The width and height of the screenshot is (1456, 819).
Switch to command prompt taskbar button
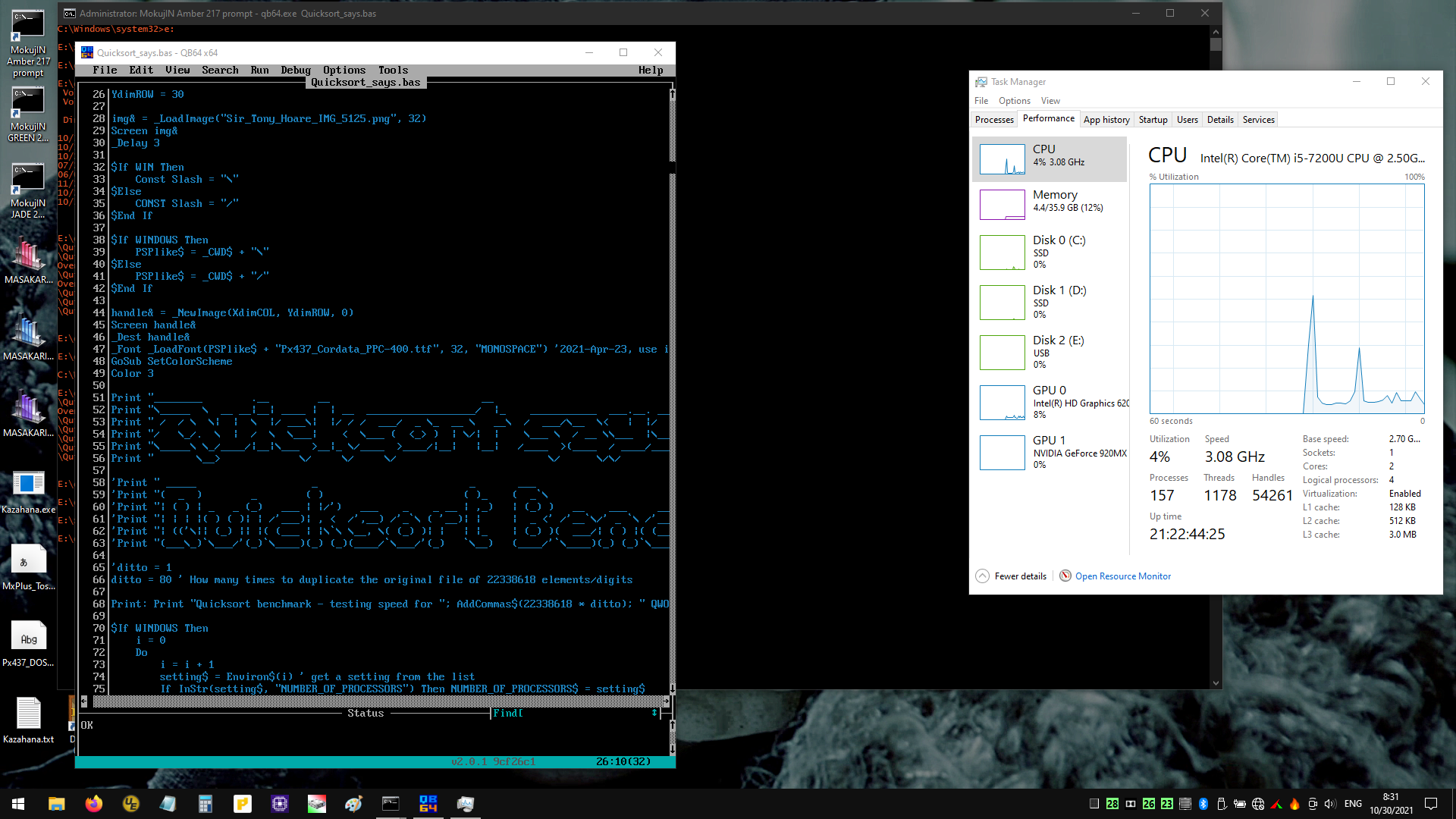[391, 804]
